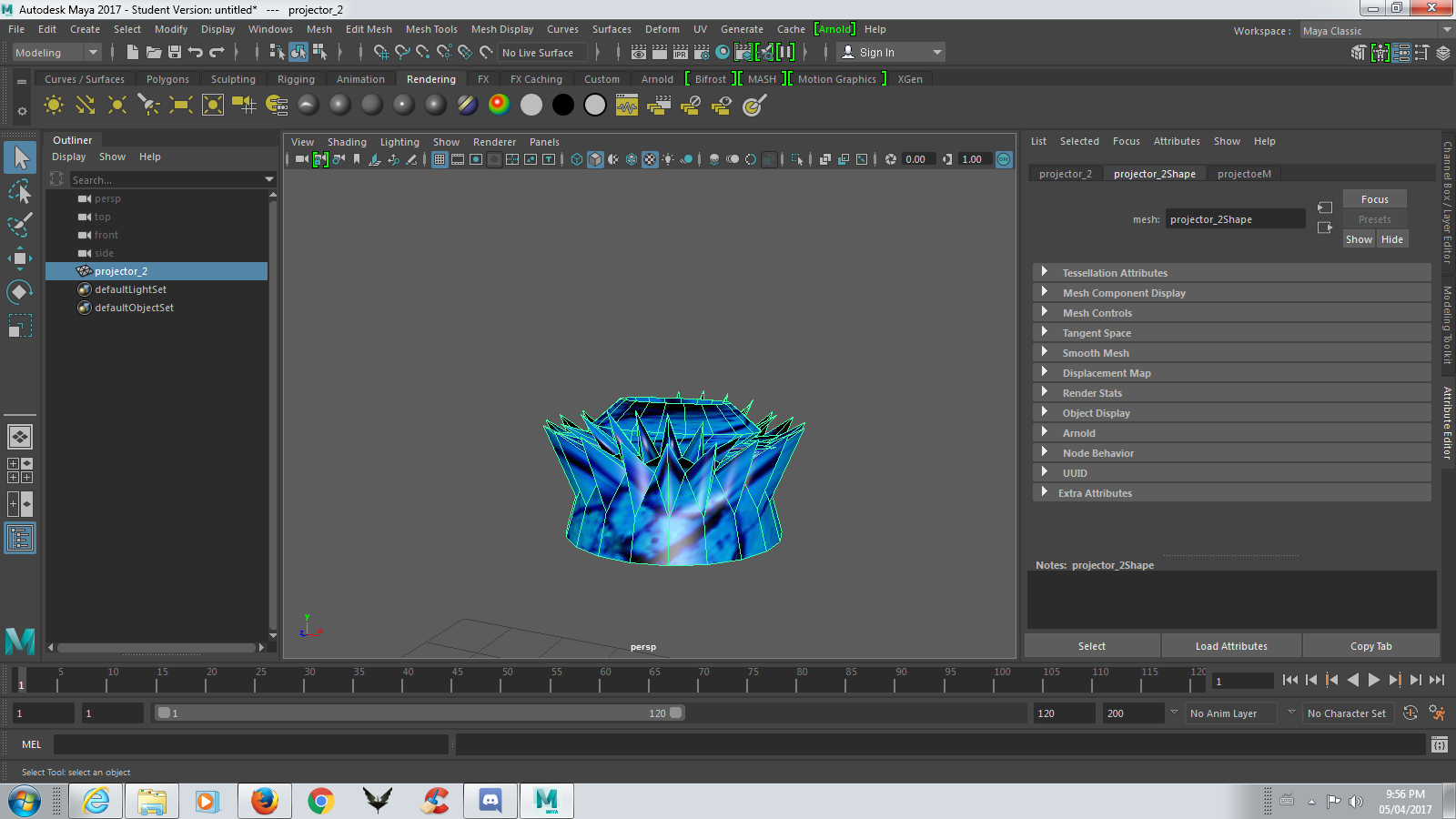
Task: Toggle wireframe shading cube icon
Action: click(x=577, y=159)
